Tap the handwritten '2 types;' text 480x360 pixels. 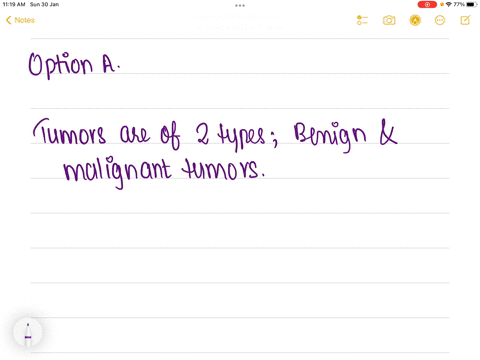[x=237, y=136]
